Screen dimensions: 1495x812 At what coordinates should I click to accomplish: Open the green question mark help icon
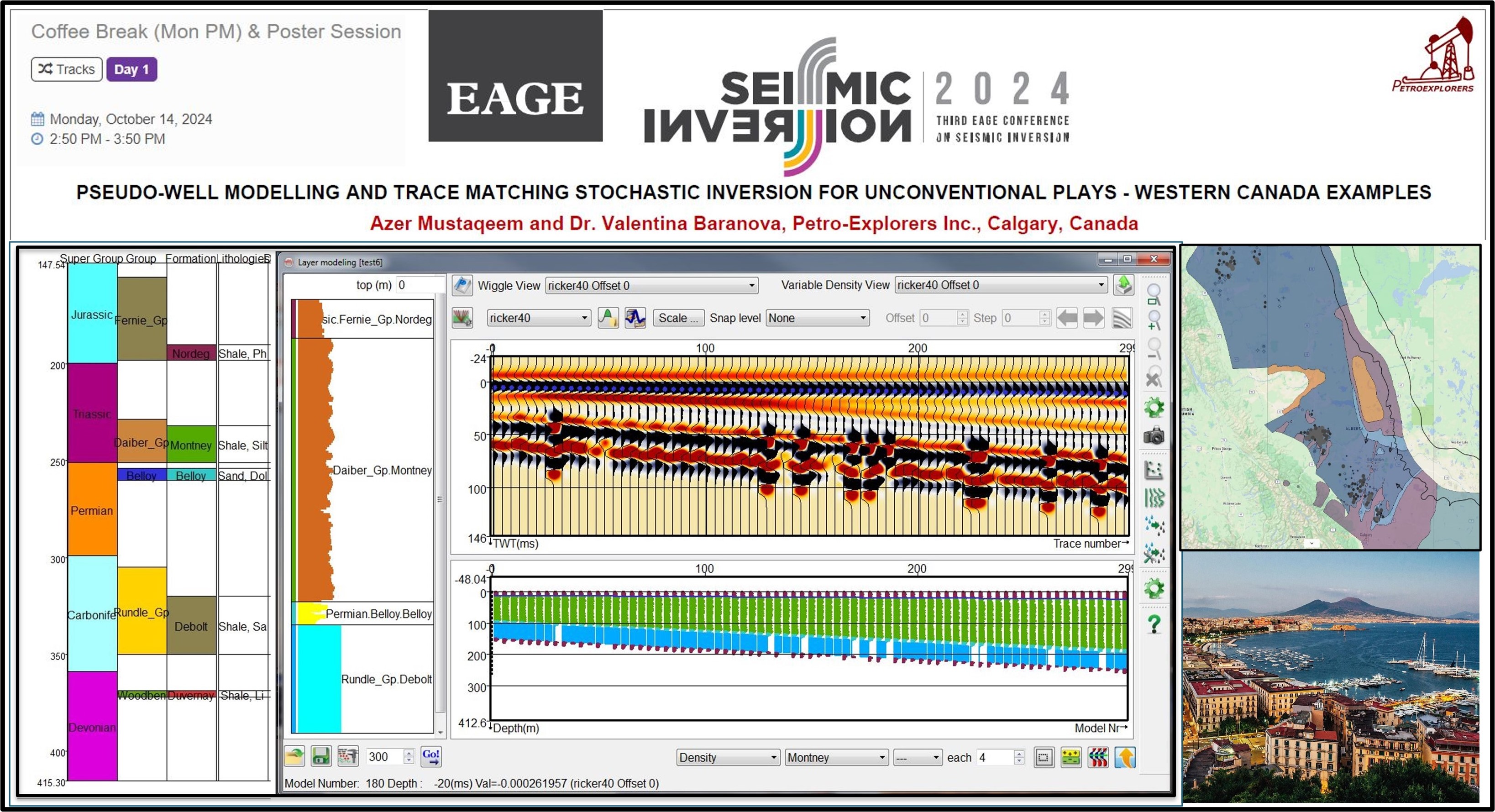pyautogui.click(x=1154, y=624)
